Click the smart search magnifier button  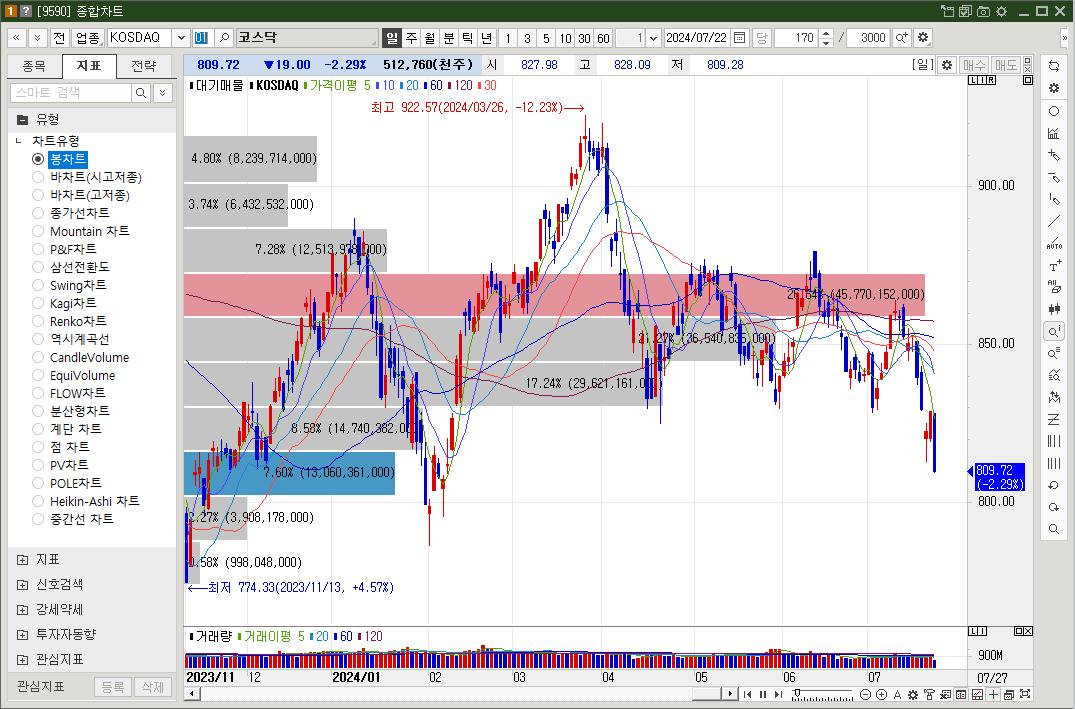coord(141,93)
